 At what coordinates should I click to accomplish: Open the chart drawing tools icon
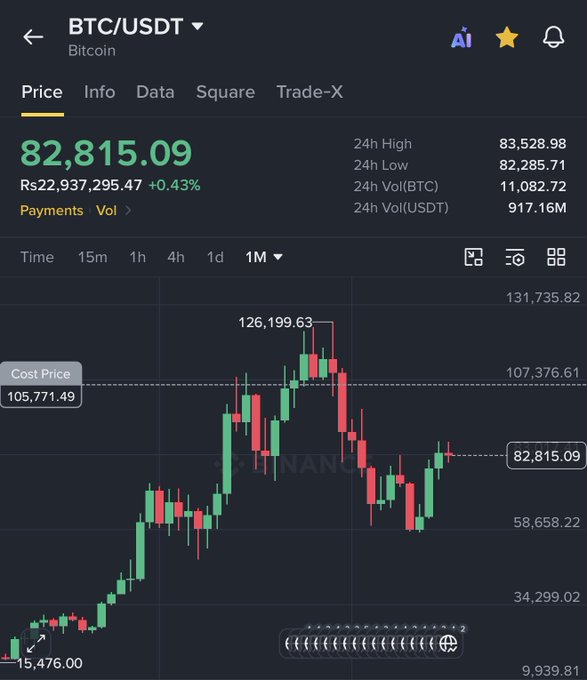click(x=473, y=257)
